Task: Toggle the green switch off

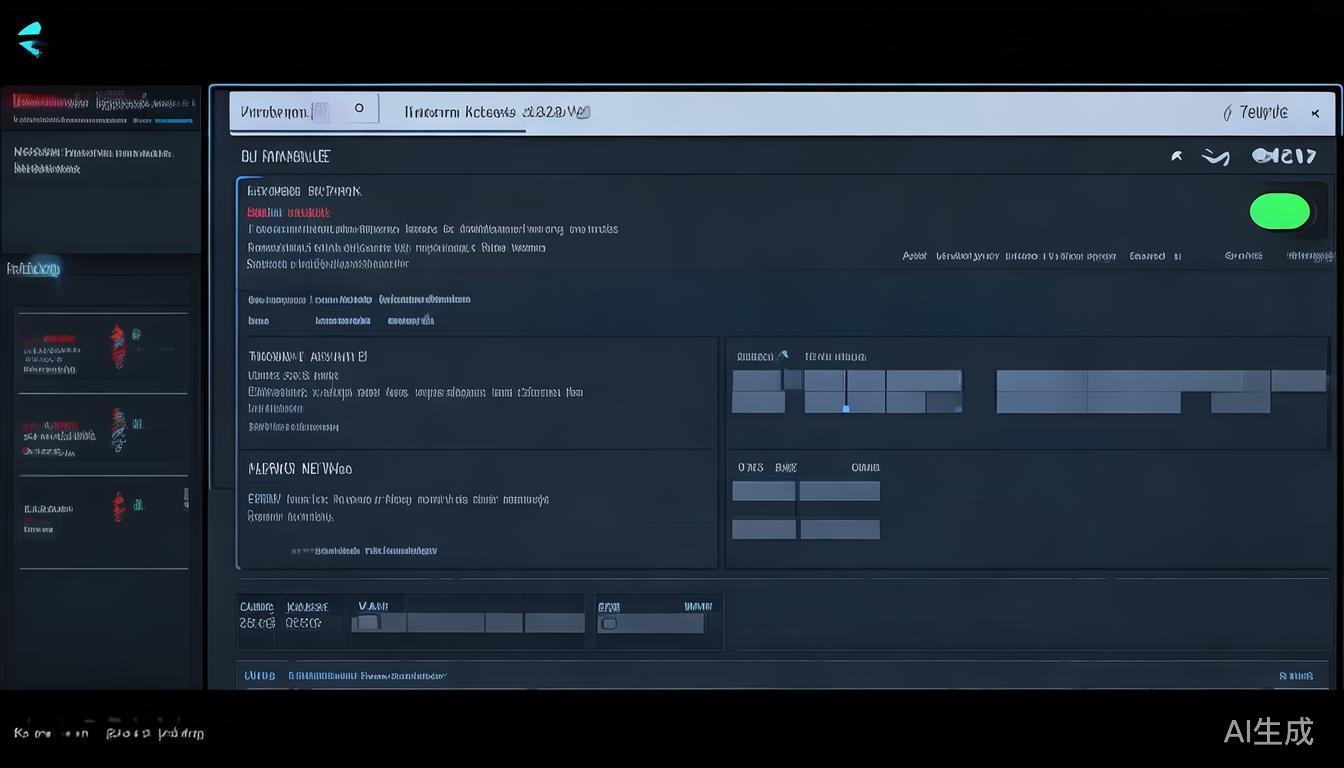Action: pyautogui.click(x=1279, y=211)
